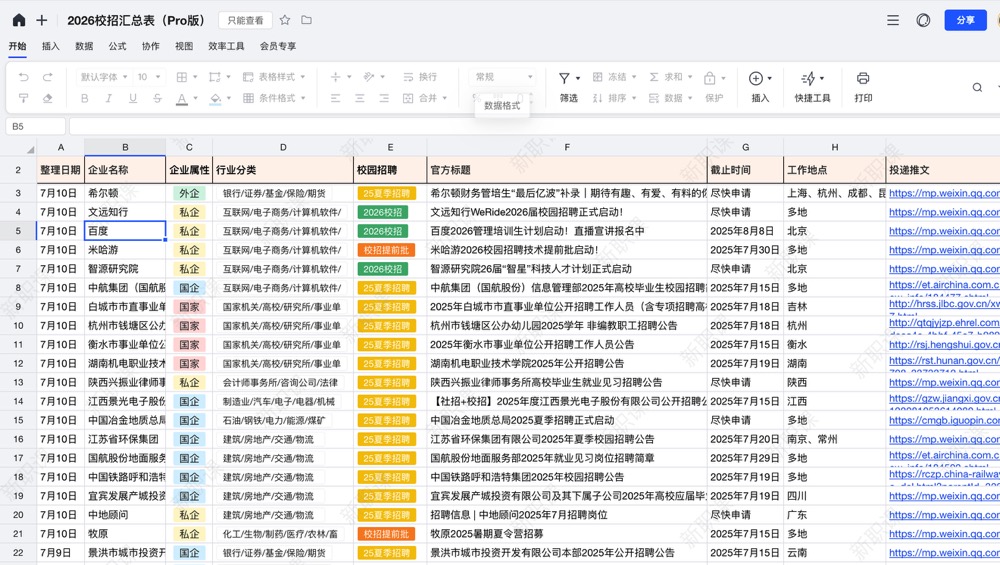Click the 南京、常州 cell
The image size is (1000, 565).
point(834,439)
